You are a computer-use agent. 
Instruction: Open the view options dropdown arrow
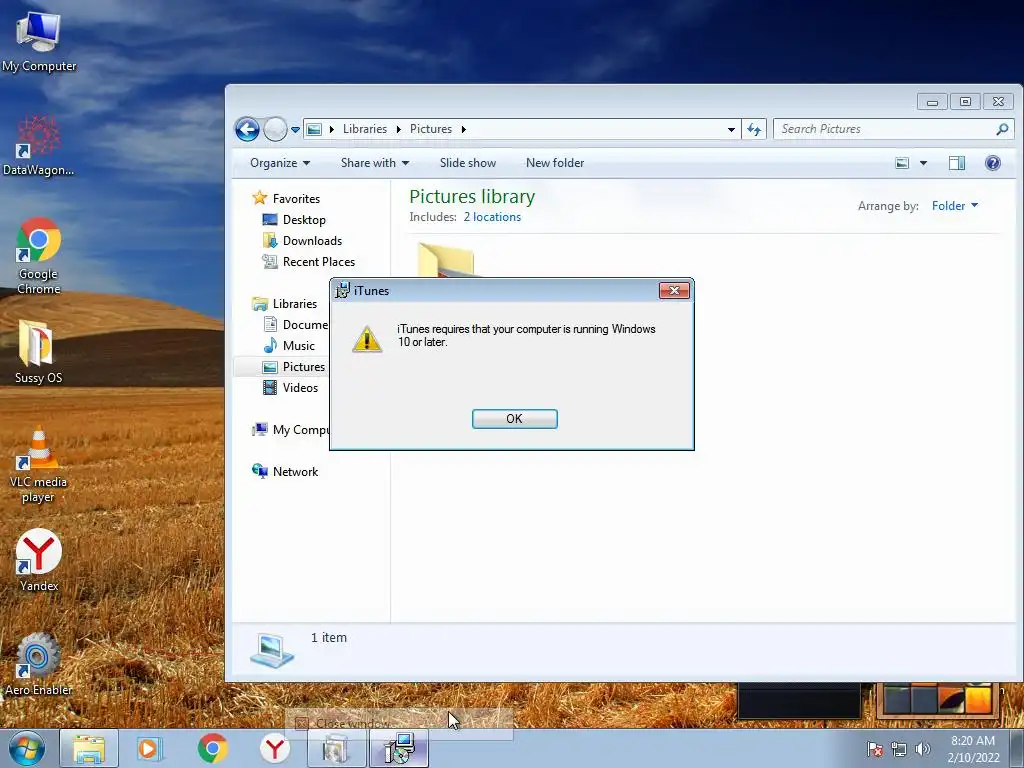tap(923, 163)
